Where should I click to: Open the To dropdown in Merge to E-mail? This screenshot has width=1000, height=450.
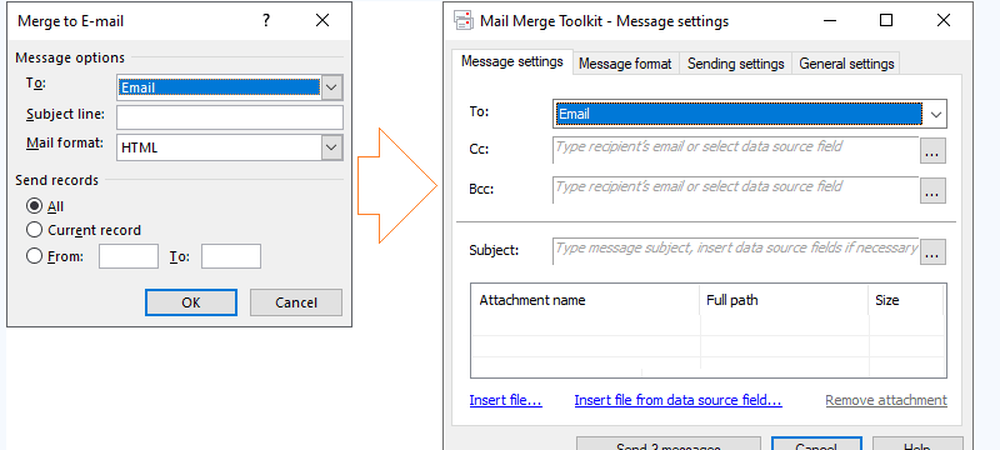(332, 88)
